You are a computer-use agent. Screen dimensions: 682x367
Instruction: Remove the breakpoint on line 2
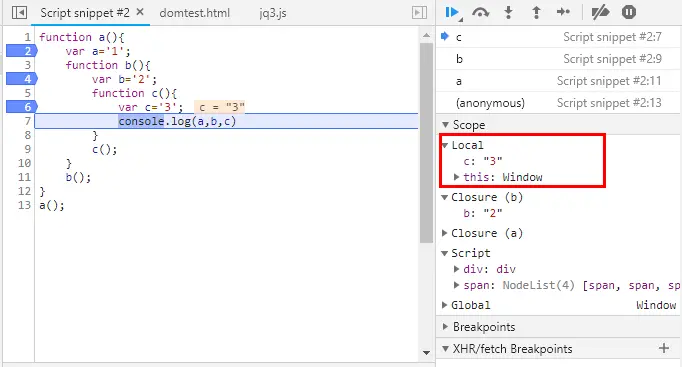coord(22,51)
